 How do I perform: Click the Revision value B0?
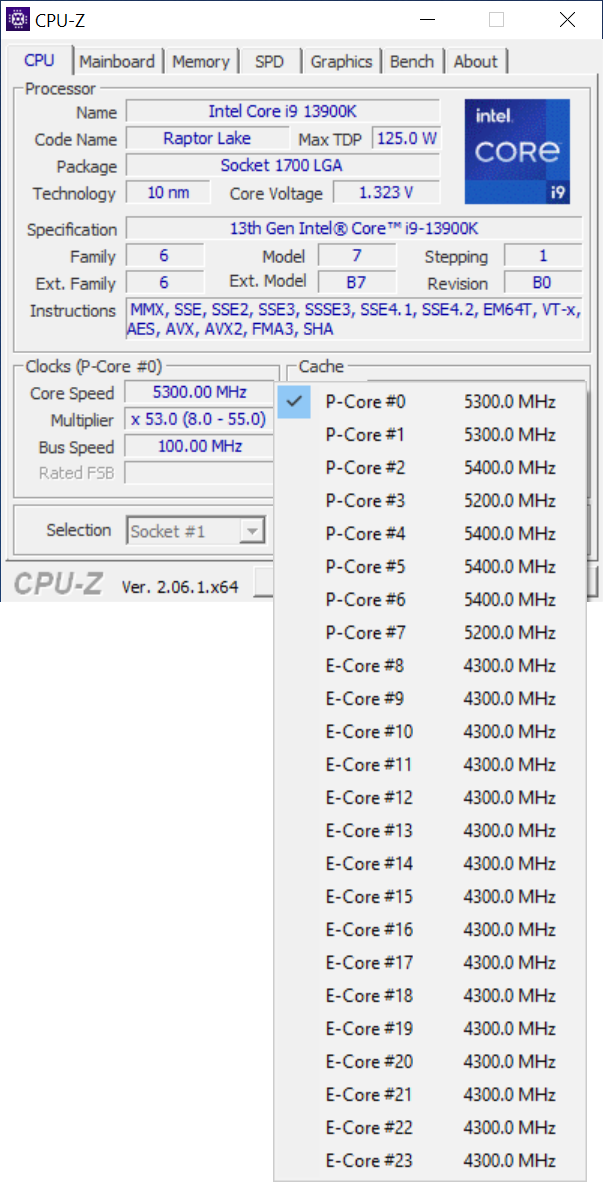coord(543,283)
